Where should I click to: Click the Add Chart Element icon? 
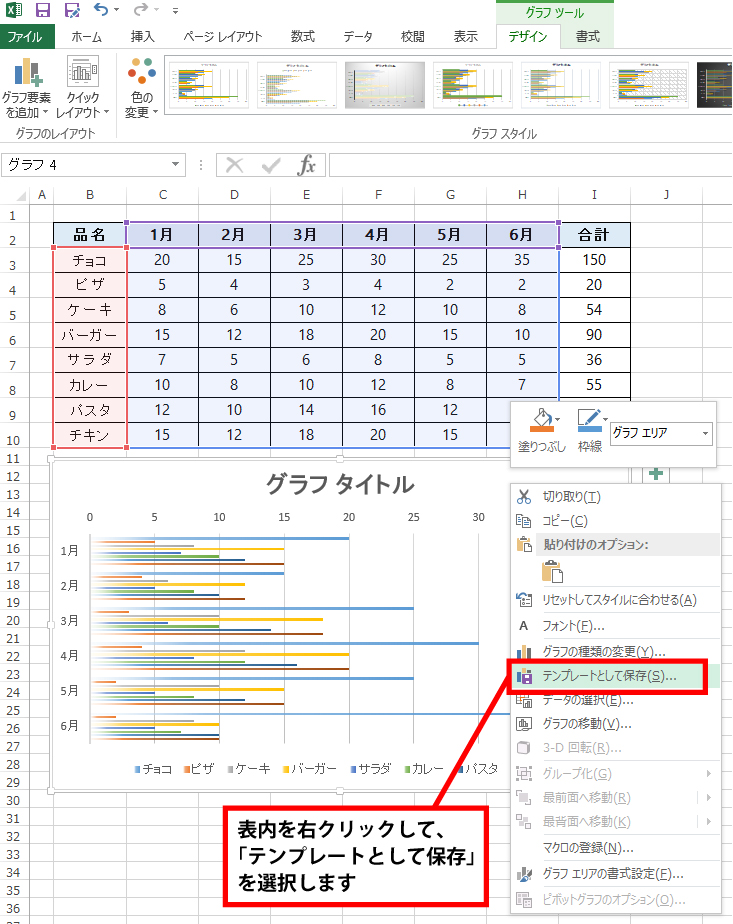point(27,75)
